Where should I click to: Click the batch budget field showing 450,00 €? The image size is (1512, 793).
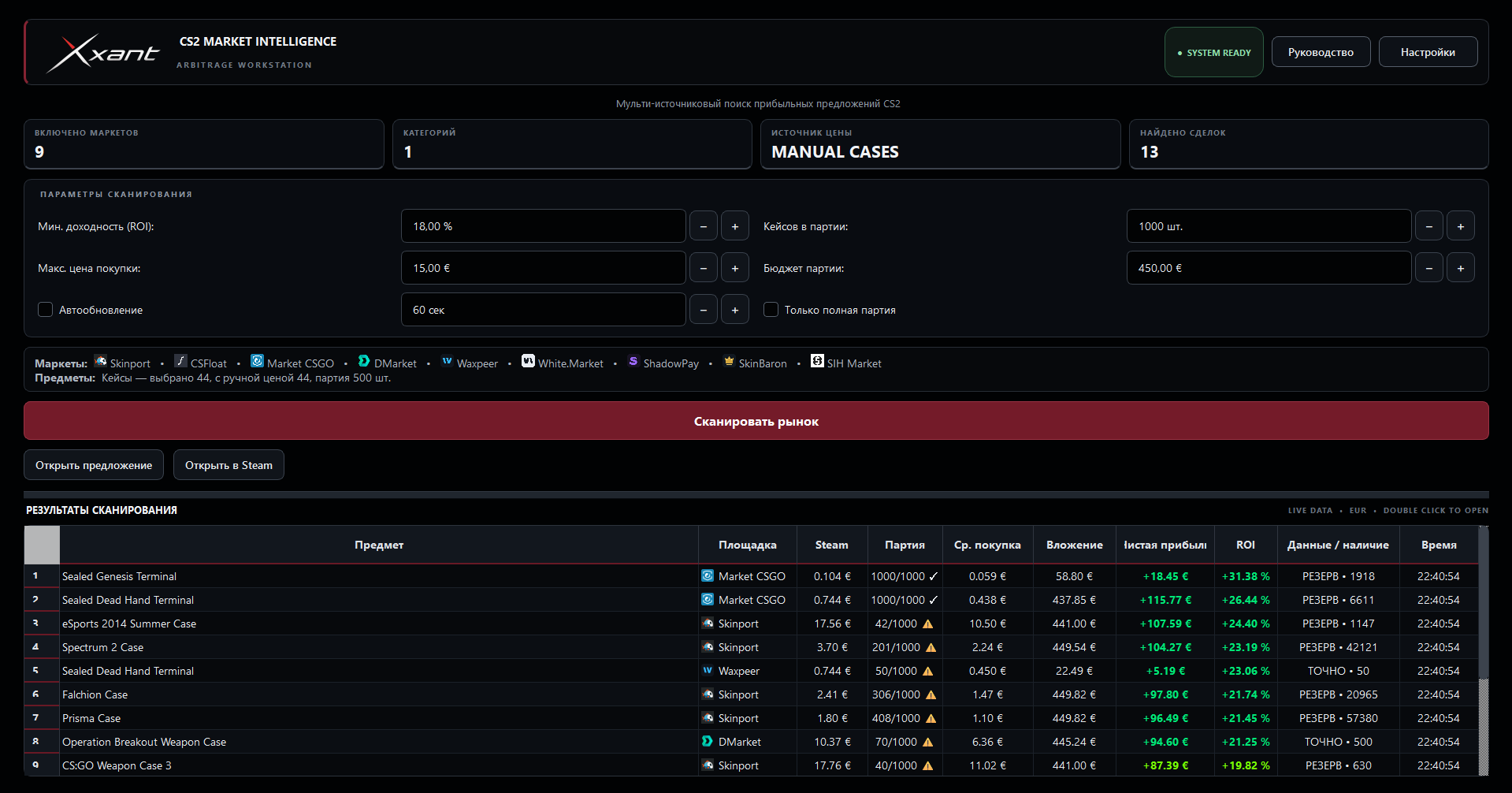pos(1269,268)
